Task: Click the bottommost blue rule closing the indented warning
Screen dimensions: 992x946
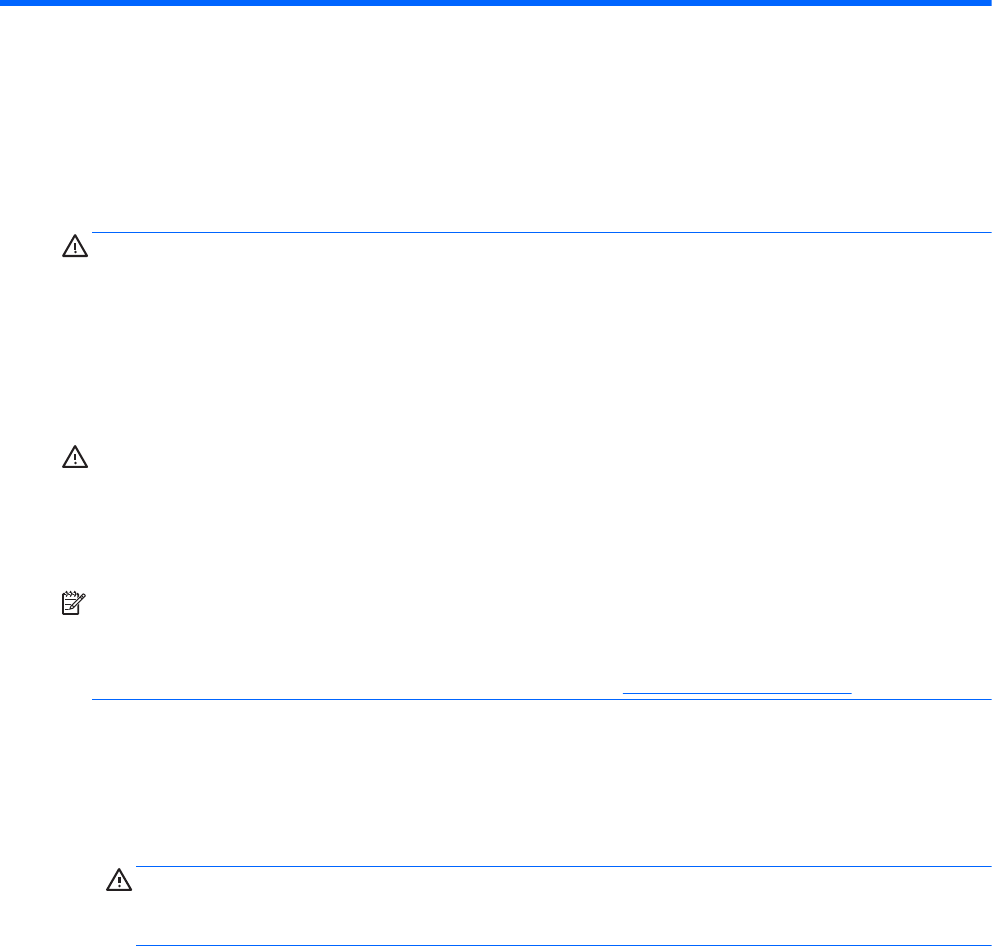Action: click(564, 945)
